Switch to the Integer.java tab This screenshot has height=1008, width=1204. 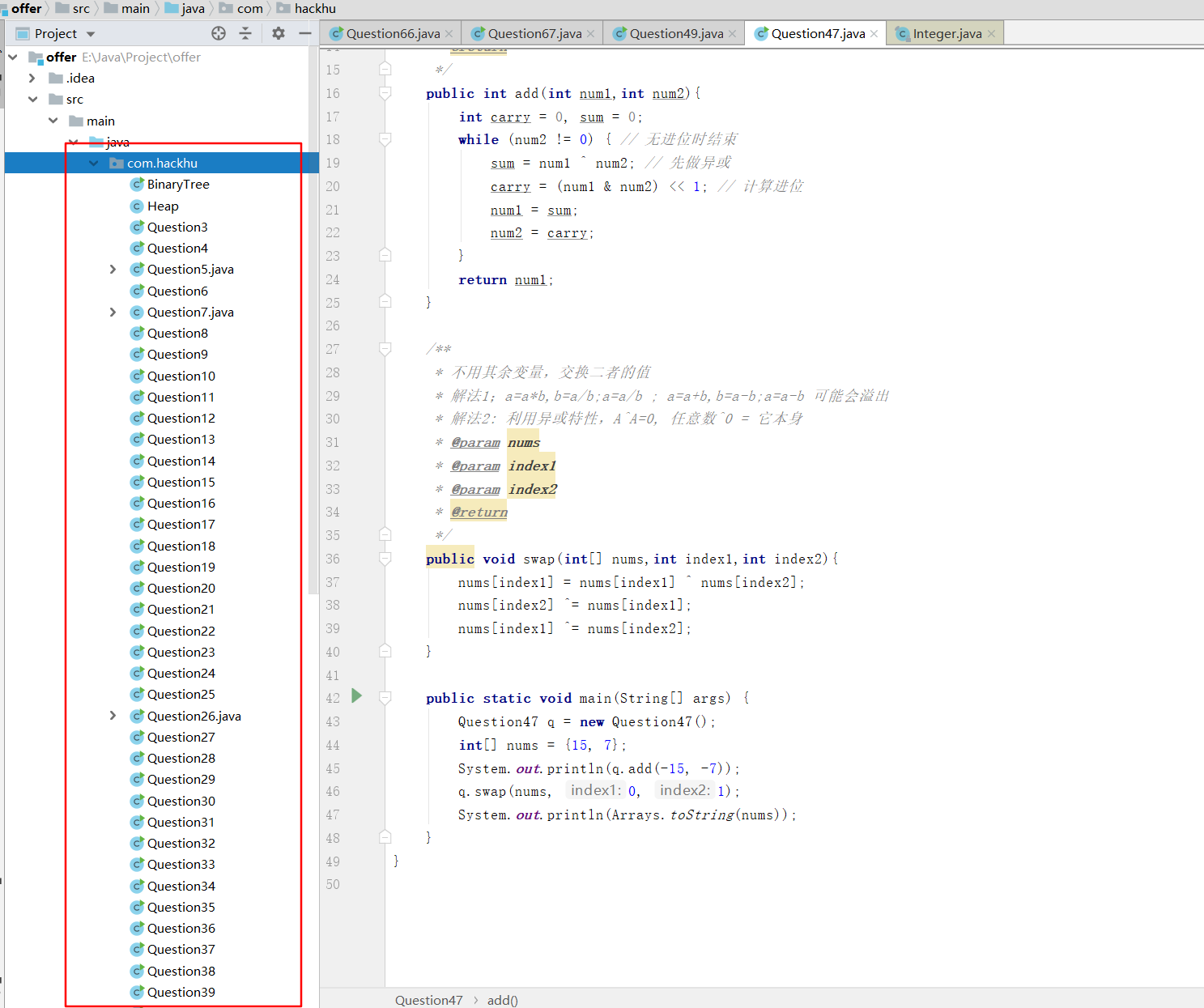[x=946, y=33]
